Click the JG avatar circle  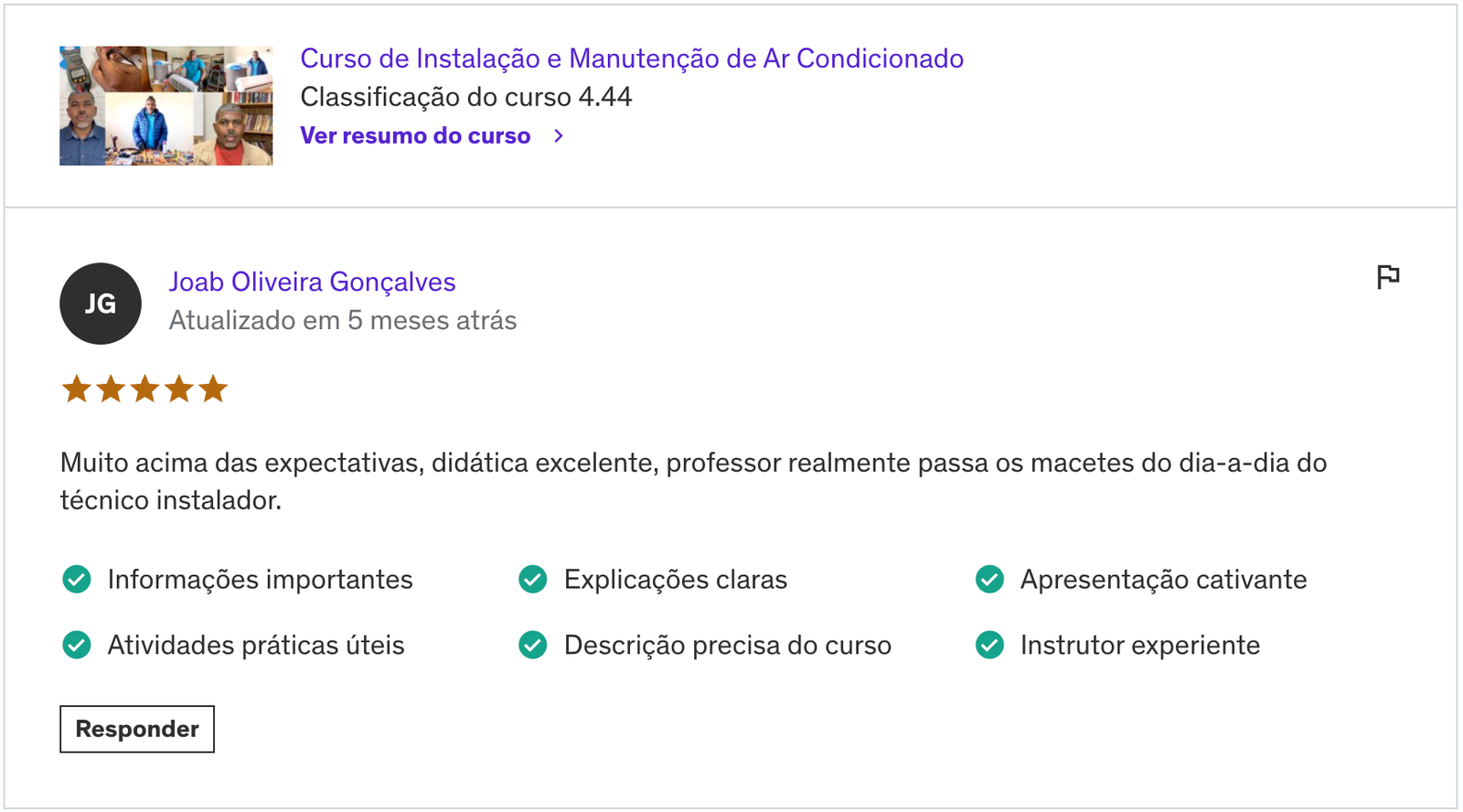(x=101, y=304)
